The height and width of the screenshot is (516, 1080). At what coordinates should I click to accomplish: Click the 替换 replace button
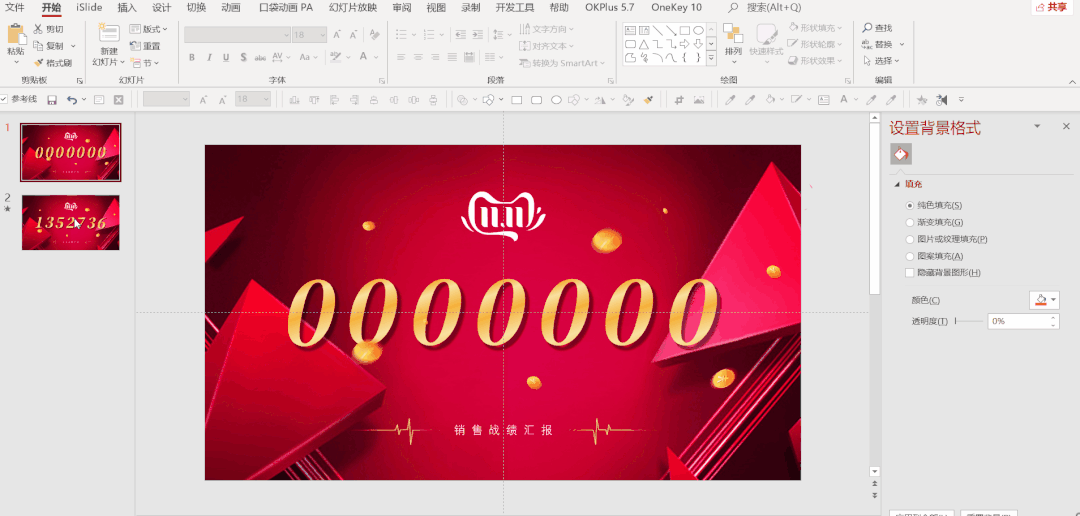883,44
